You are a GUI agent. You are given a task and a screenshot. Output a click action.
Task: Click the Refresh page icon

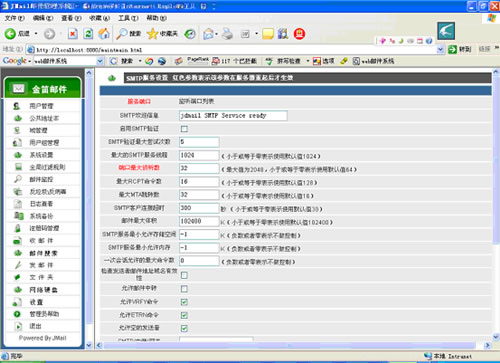click(88, 33)
